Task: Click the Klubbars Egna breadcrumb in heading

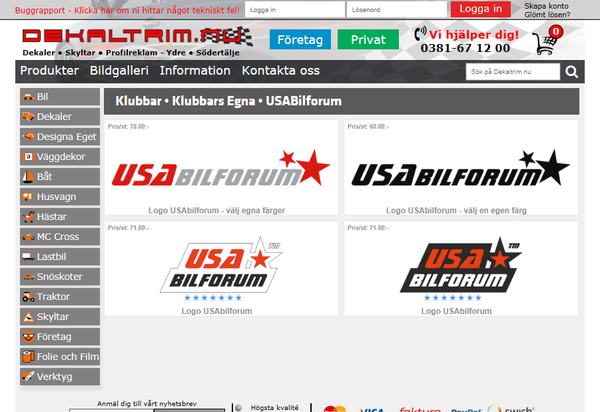Action: click(x=214, y=101)
